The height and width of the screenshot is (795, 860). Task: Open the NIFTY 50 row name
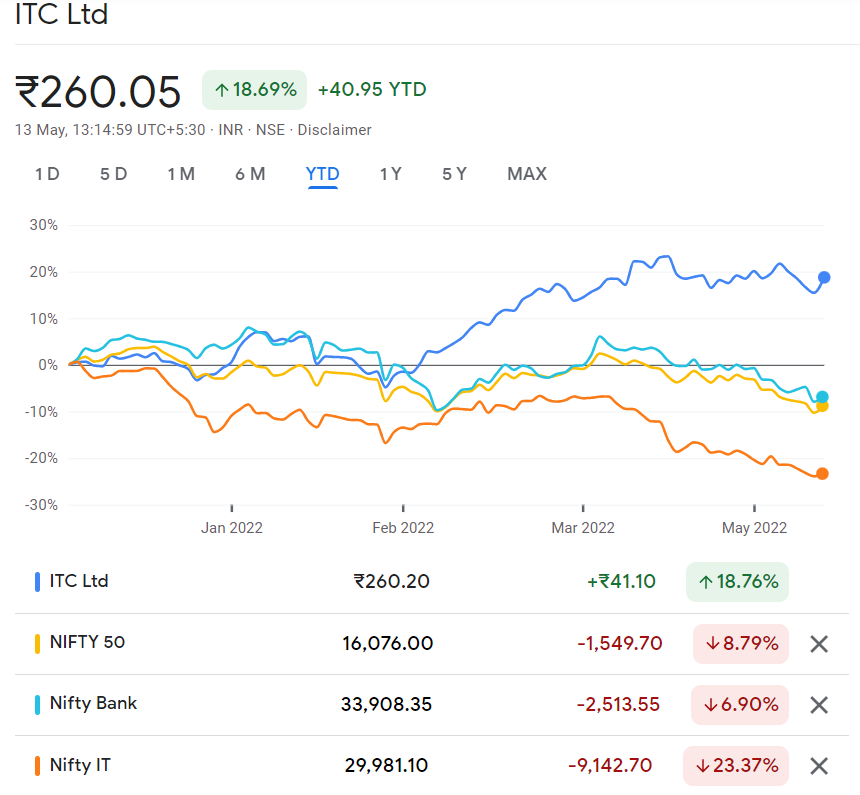[x=87, y=642]
